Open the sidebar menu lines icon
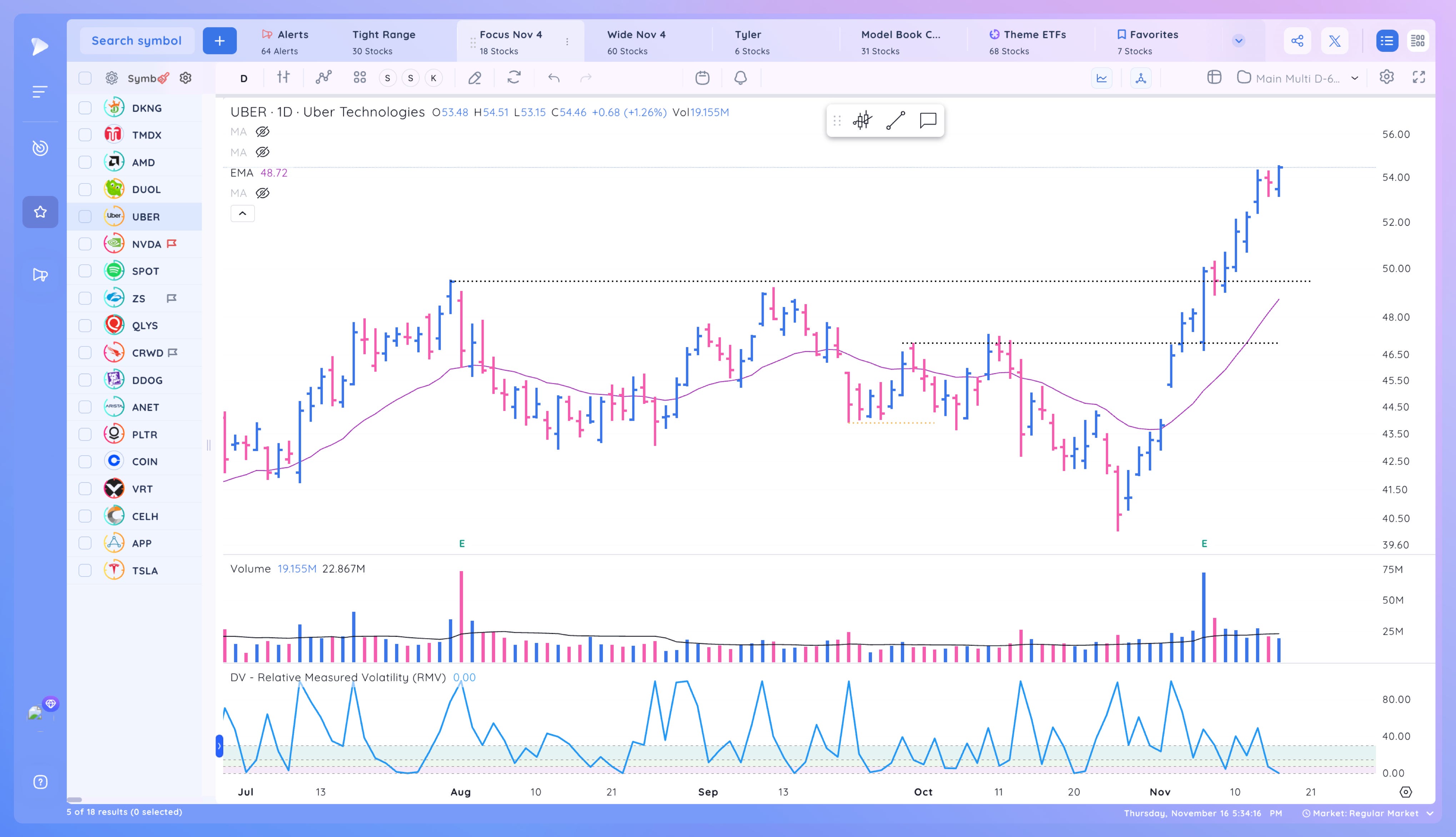This screenshot has height=837, width=1456. 40,91
